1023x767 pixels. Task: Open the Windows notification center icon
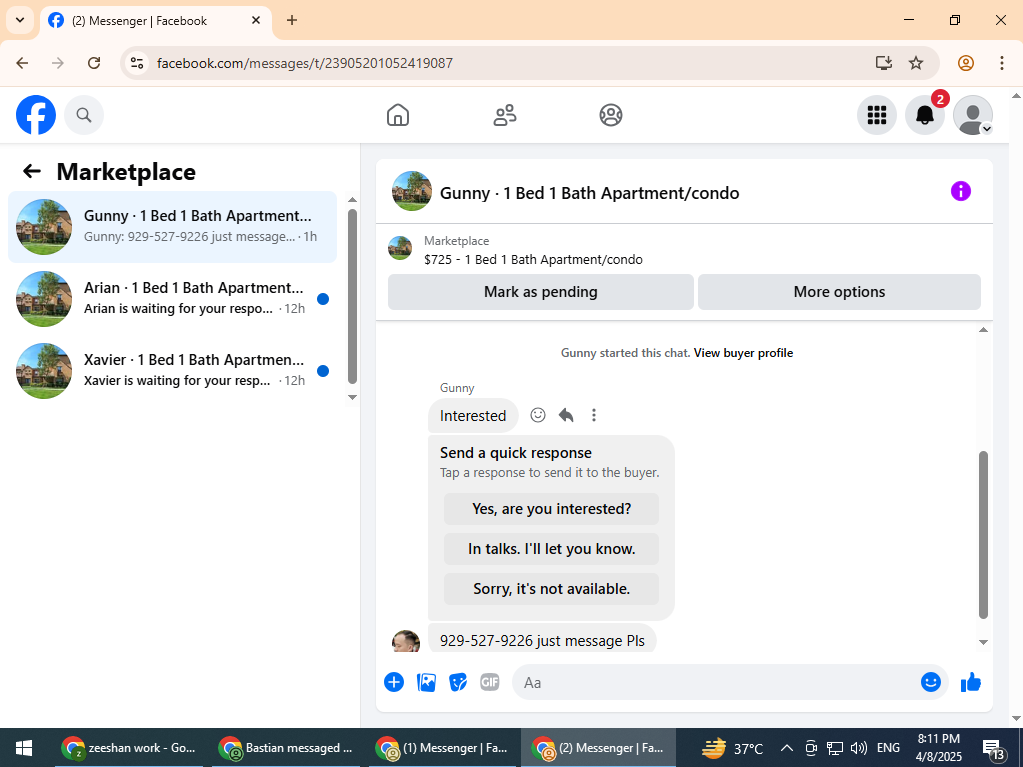click(994, 749)
